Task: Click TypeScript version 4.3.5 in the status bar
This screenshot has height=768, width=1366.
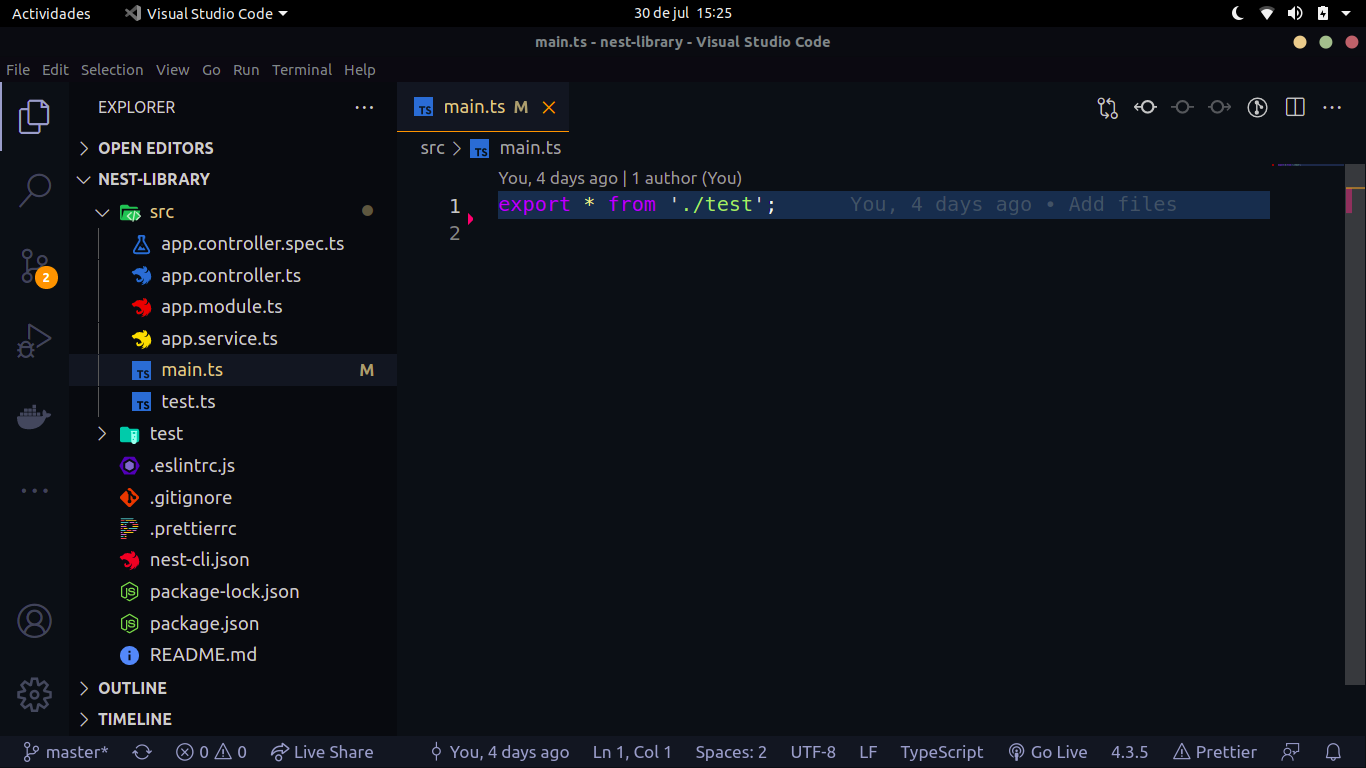Action: [x=1129, y=752]
